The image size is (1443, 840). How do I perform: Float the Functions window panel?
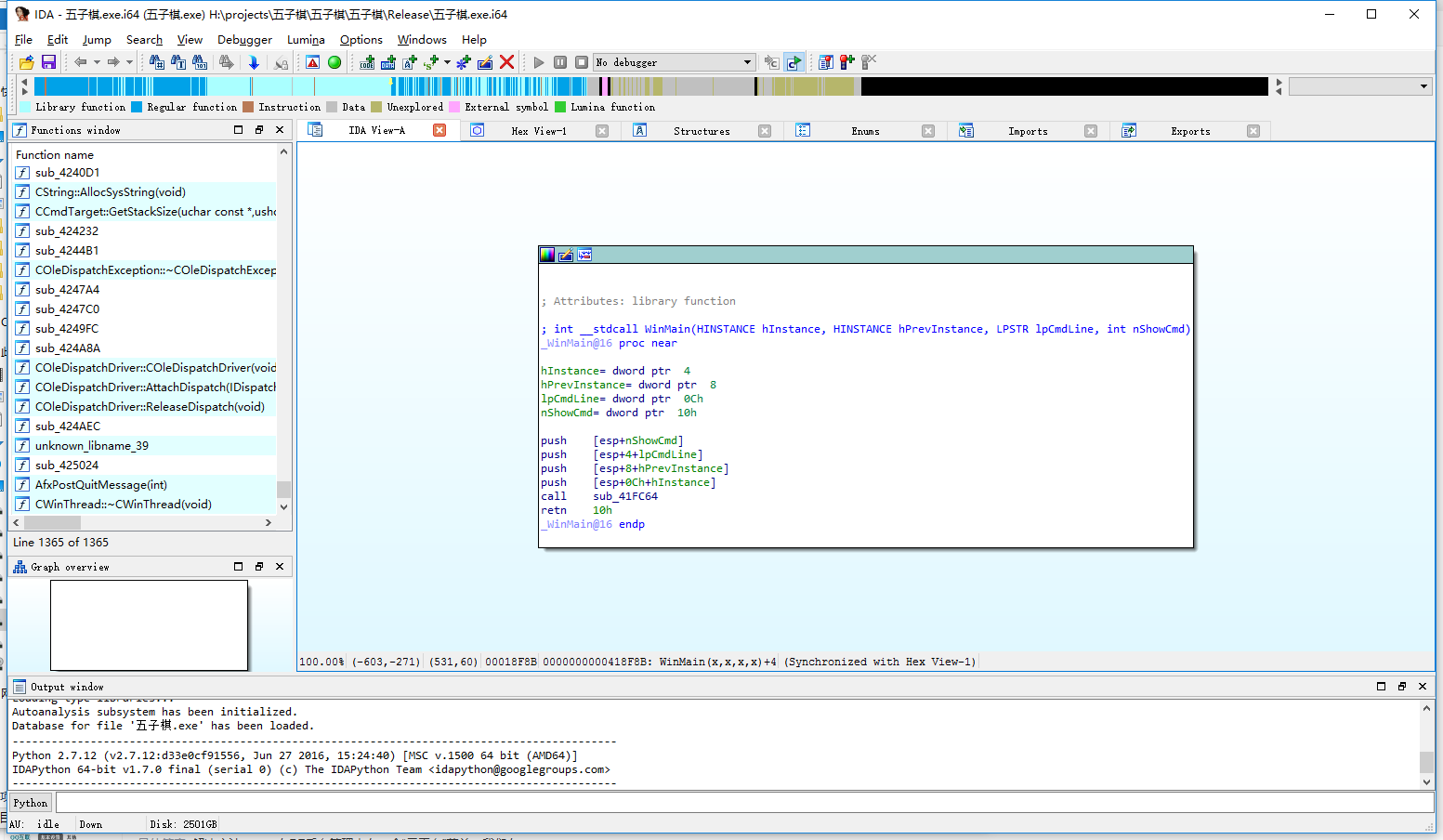(259, 130)
